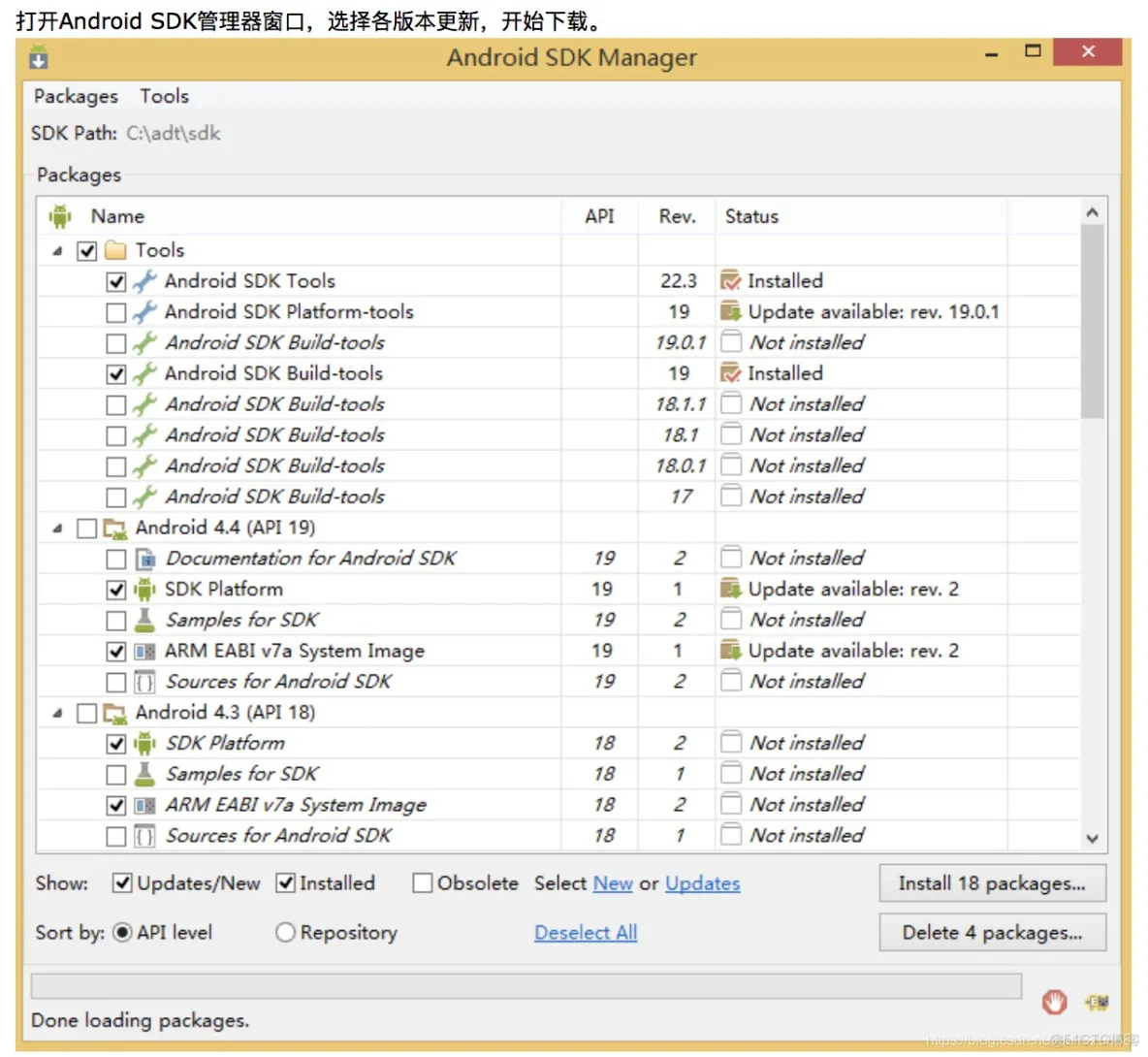Collapse the Android 4.4 (API 19) group

(x=58, y=528)
